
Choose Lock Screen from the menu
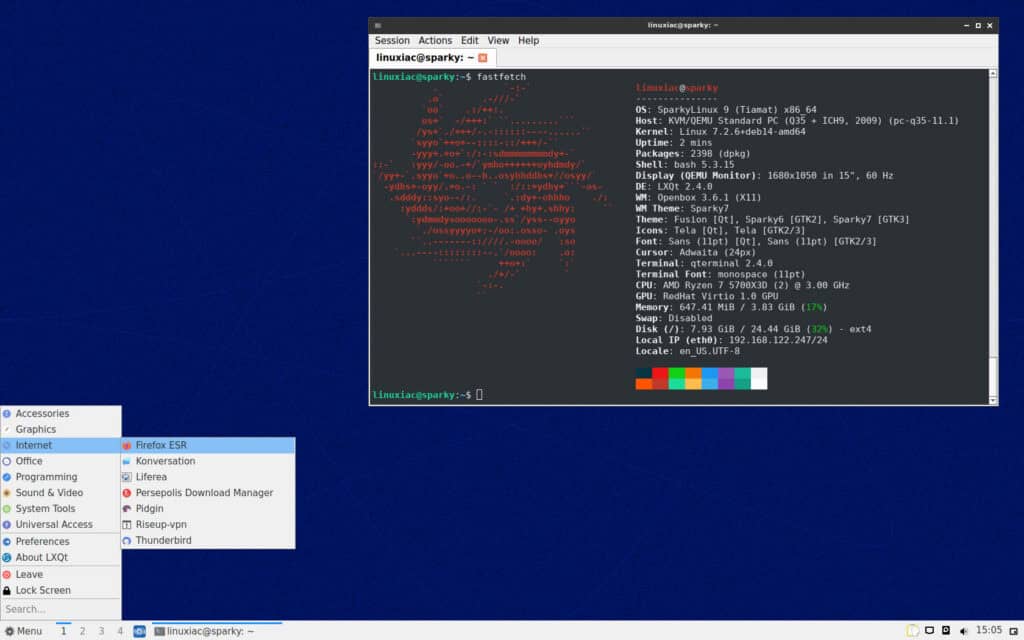tap(61, 590)
